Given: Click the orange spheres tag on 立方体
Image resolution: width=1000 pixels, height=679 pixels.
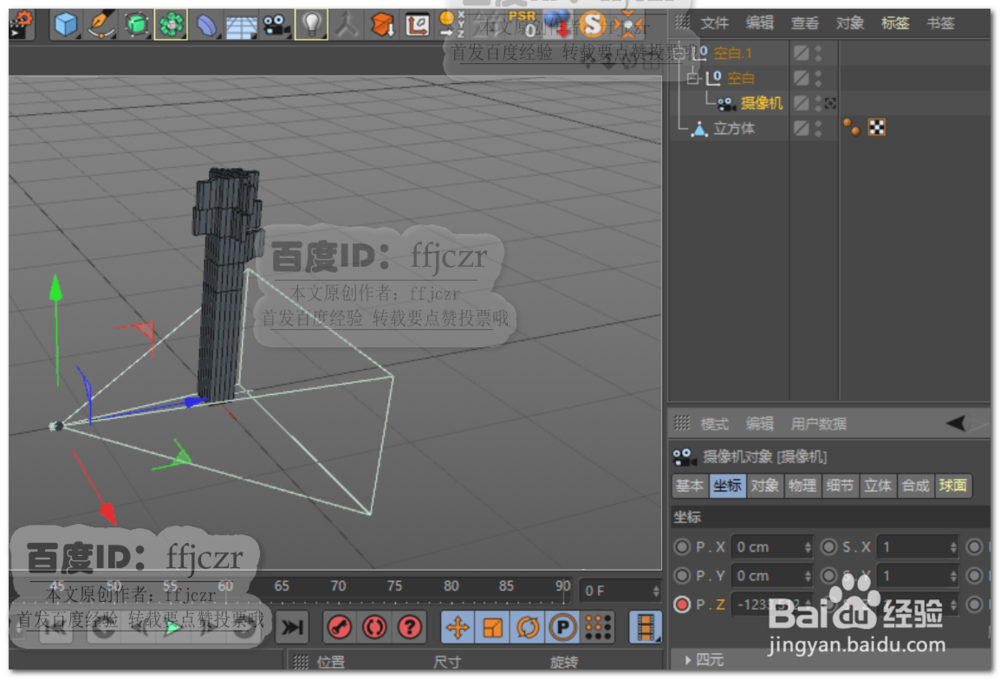Looking at the screenshot, I should point(851,128).
